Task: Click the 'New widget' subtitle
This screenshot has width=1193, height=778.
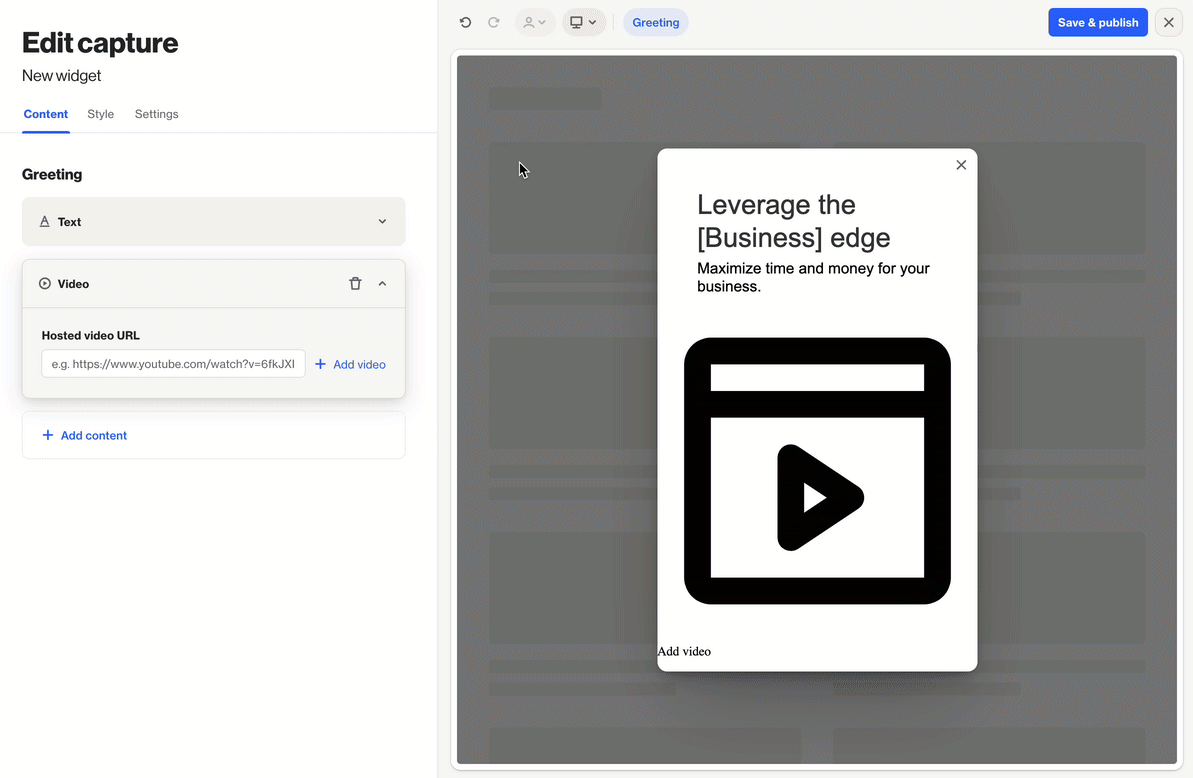Action: point(62,75)
